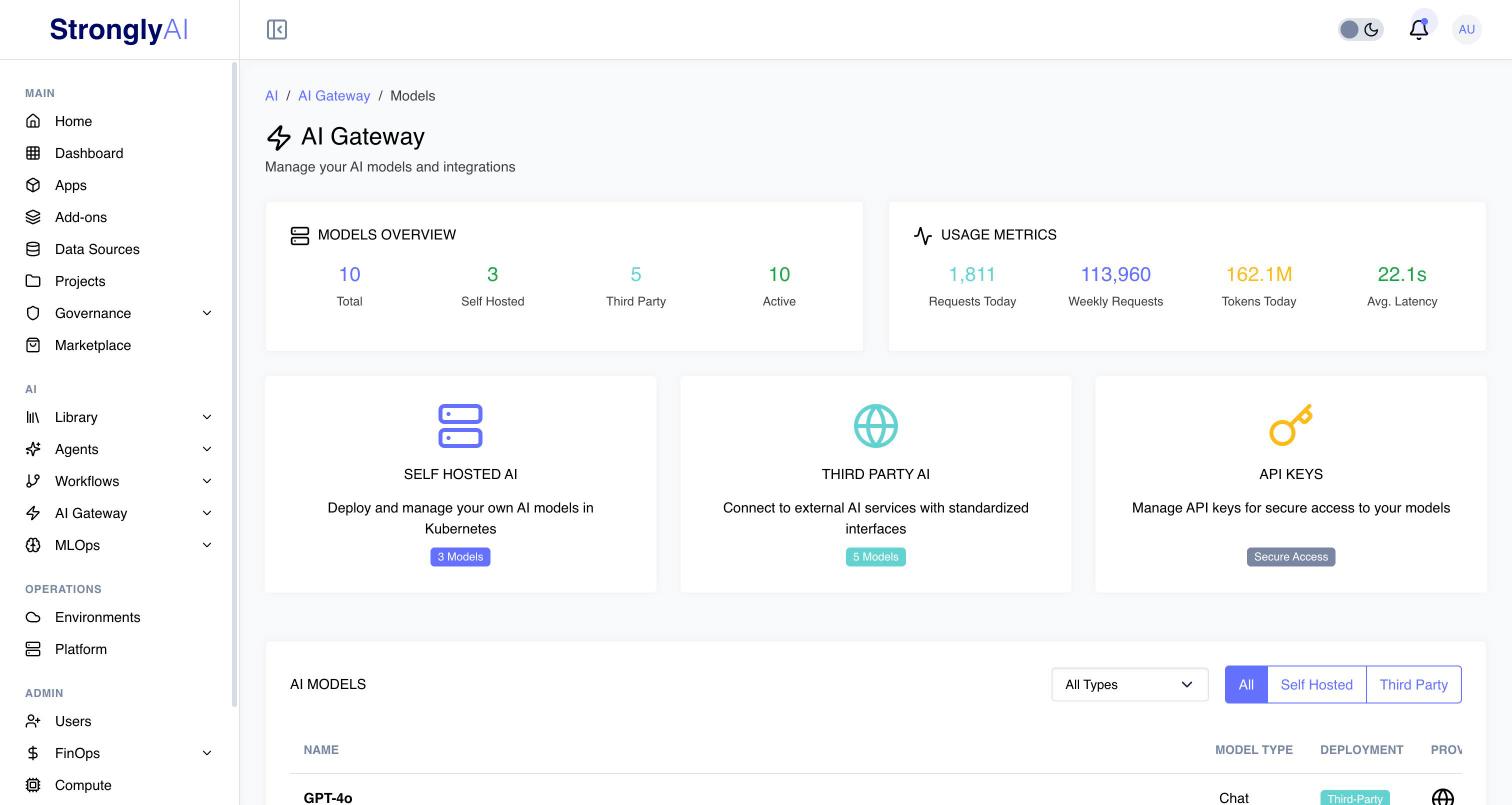Click the FinOps dollar icon

click(x=33, y=753)
